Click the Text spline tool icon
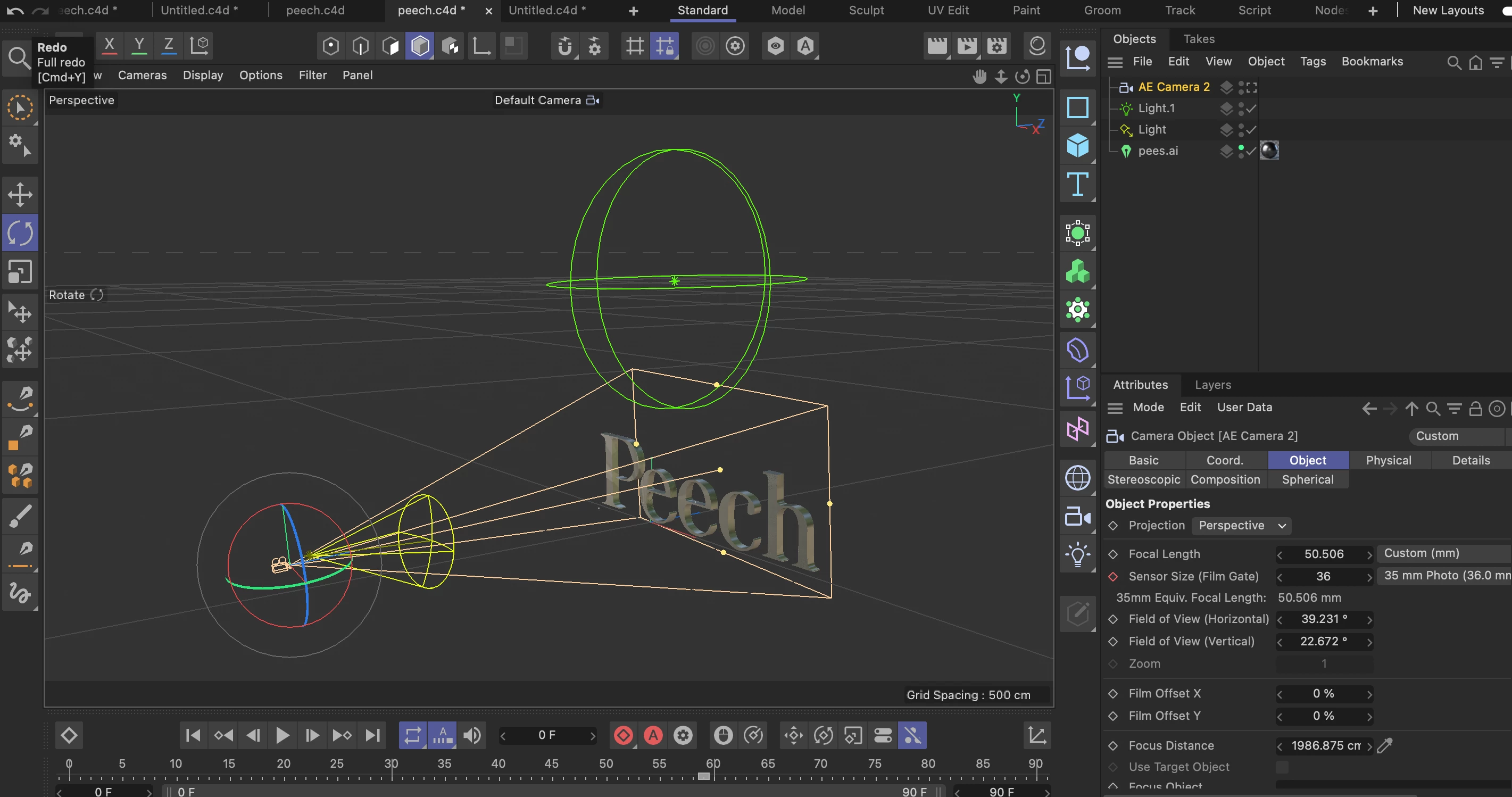1512x797 pixels. pyautogui.click(x=1077, y=184)
